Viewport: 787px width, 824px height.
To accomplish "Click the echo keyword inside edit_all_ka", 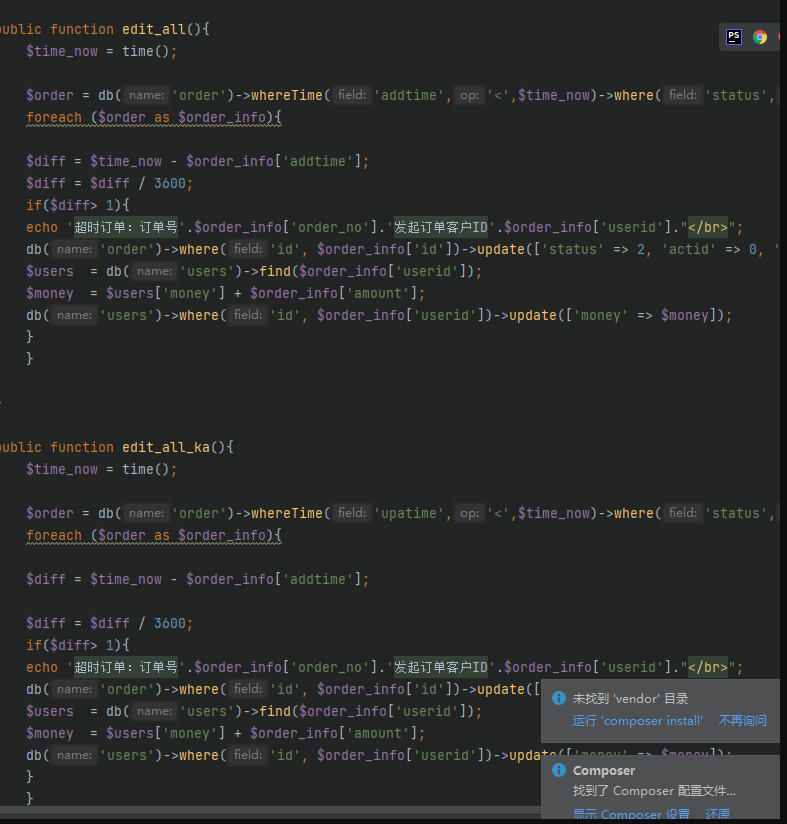I will [x=42, y=667].
